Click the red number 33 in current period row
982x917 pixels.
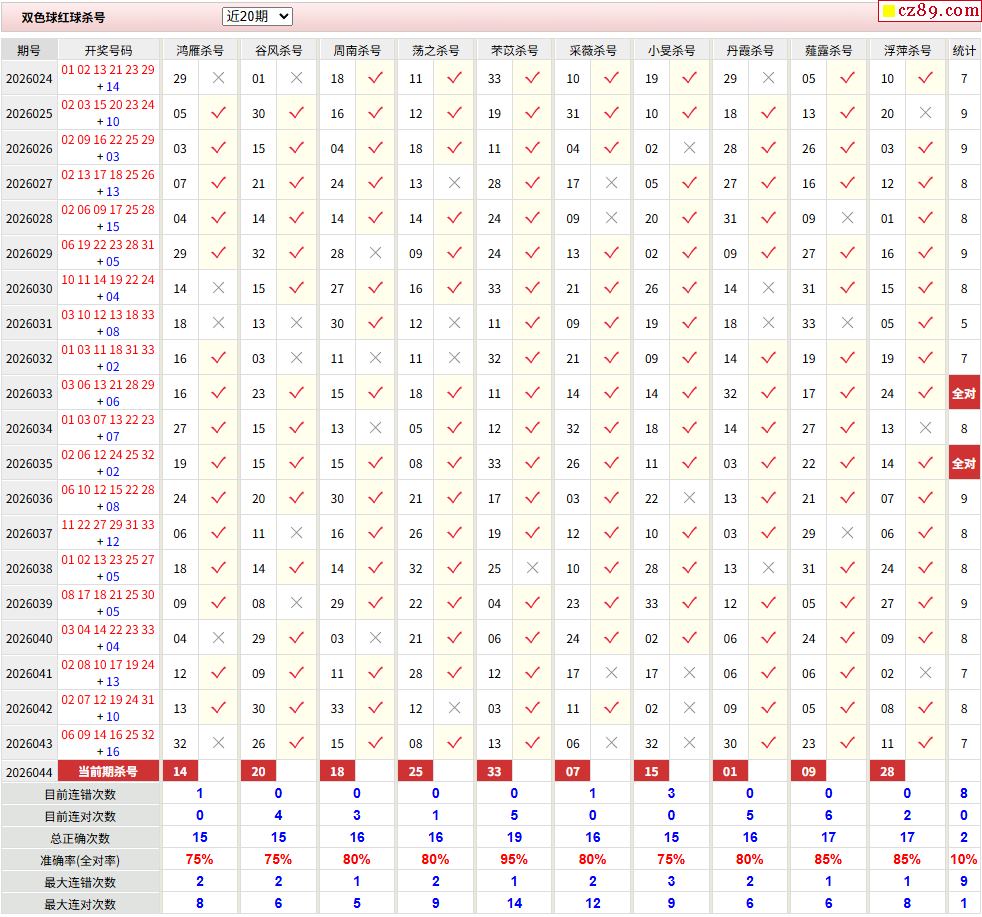(x=494, y=771)
